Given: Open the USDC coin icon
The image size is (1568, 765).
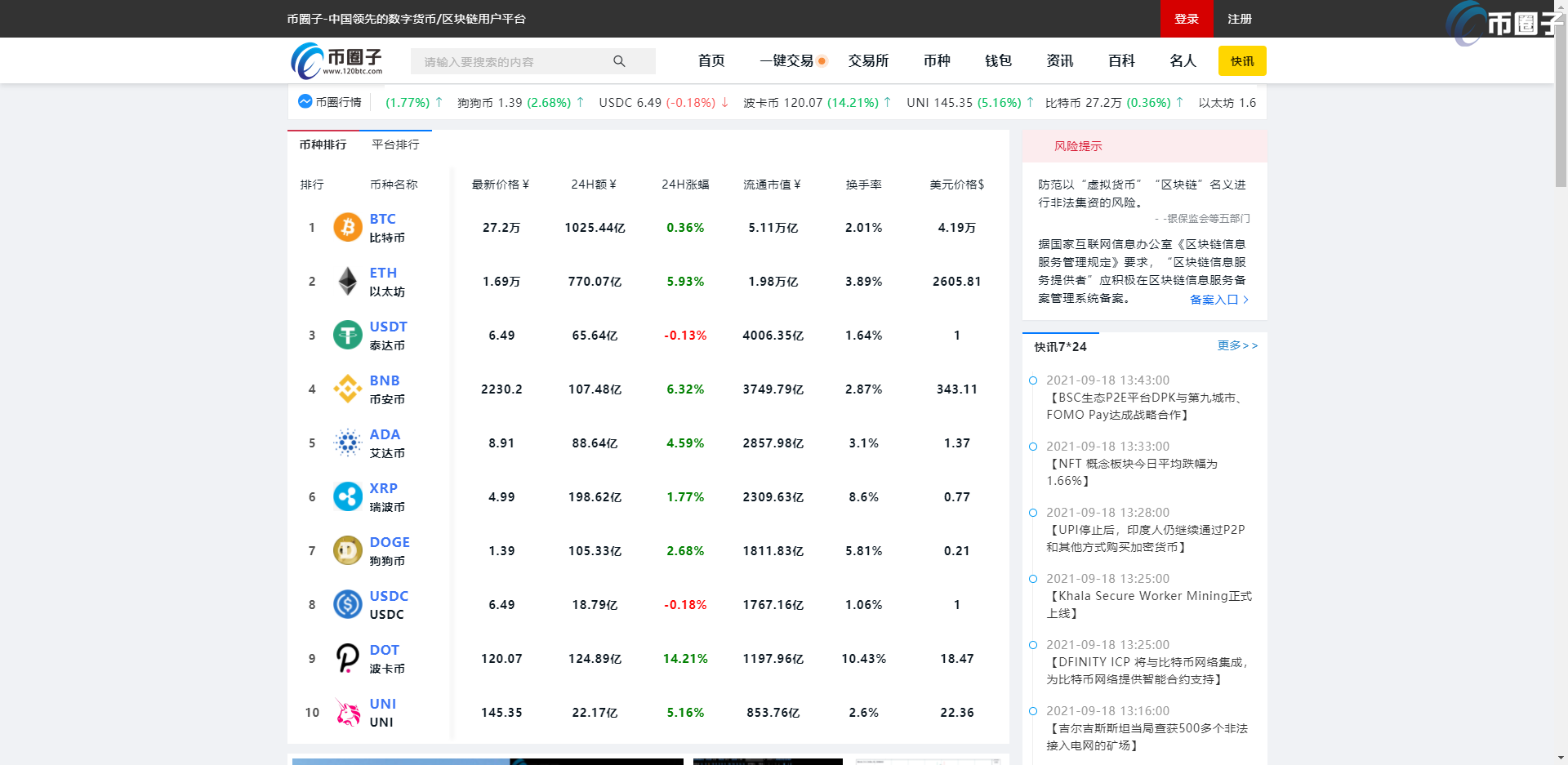Looking at the screenshot, I should (x=348, y=604).
